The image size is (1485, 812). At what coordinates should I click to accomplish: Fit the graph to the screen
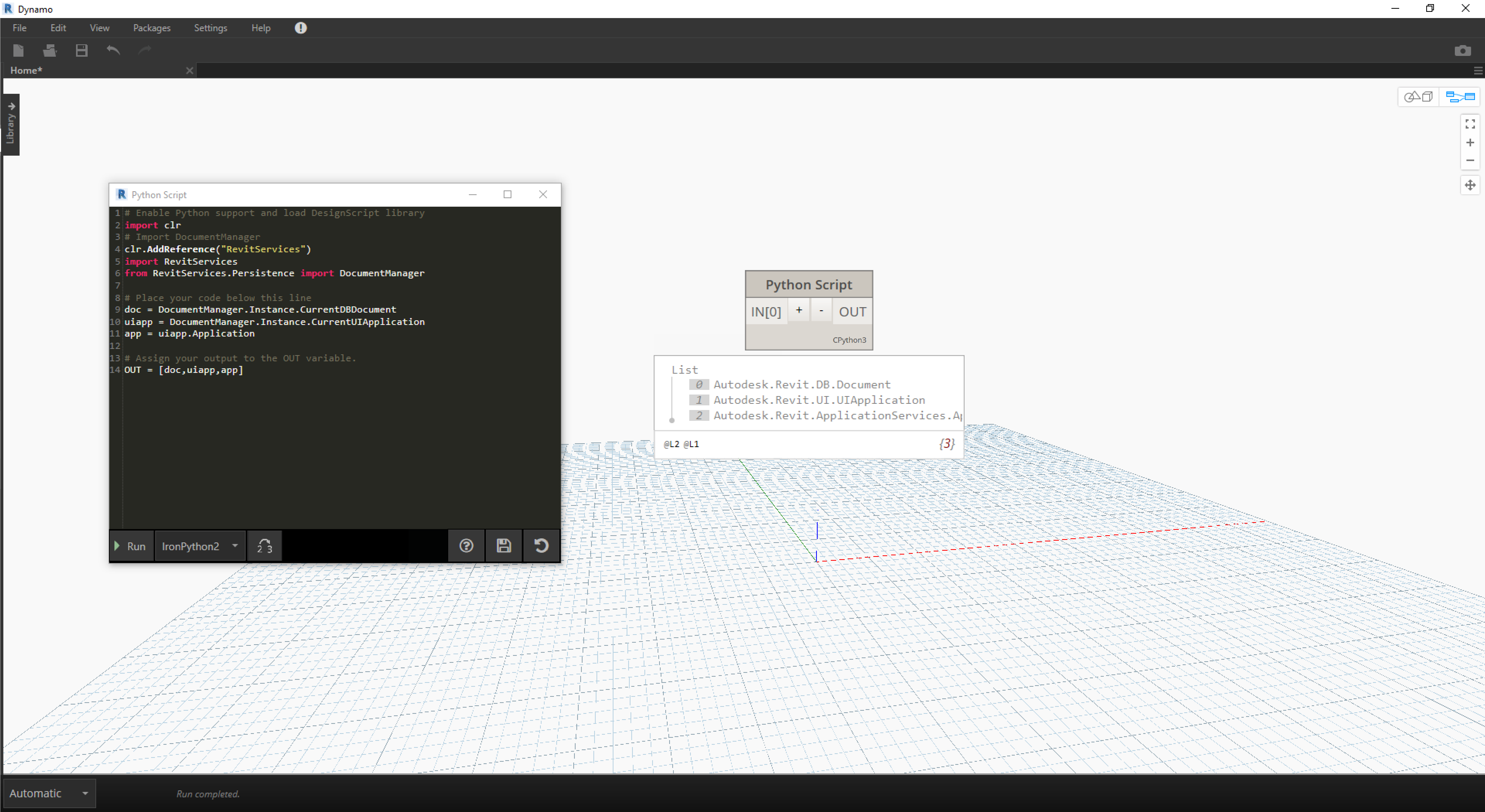pyautogui.click(x=1470, y=123)
